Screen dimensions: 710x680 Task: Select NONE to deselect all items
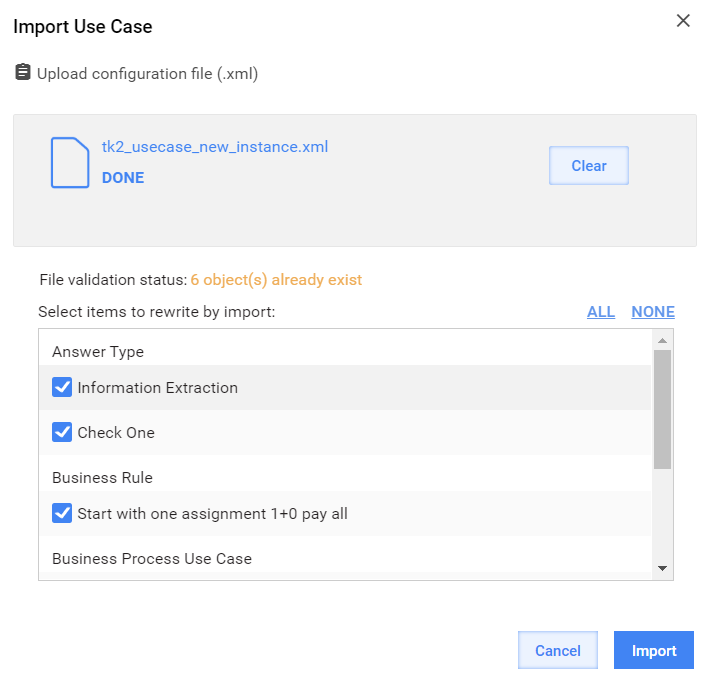(x=653, y=311)
